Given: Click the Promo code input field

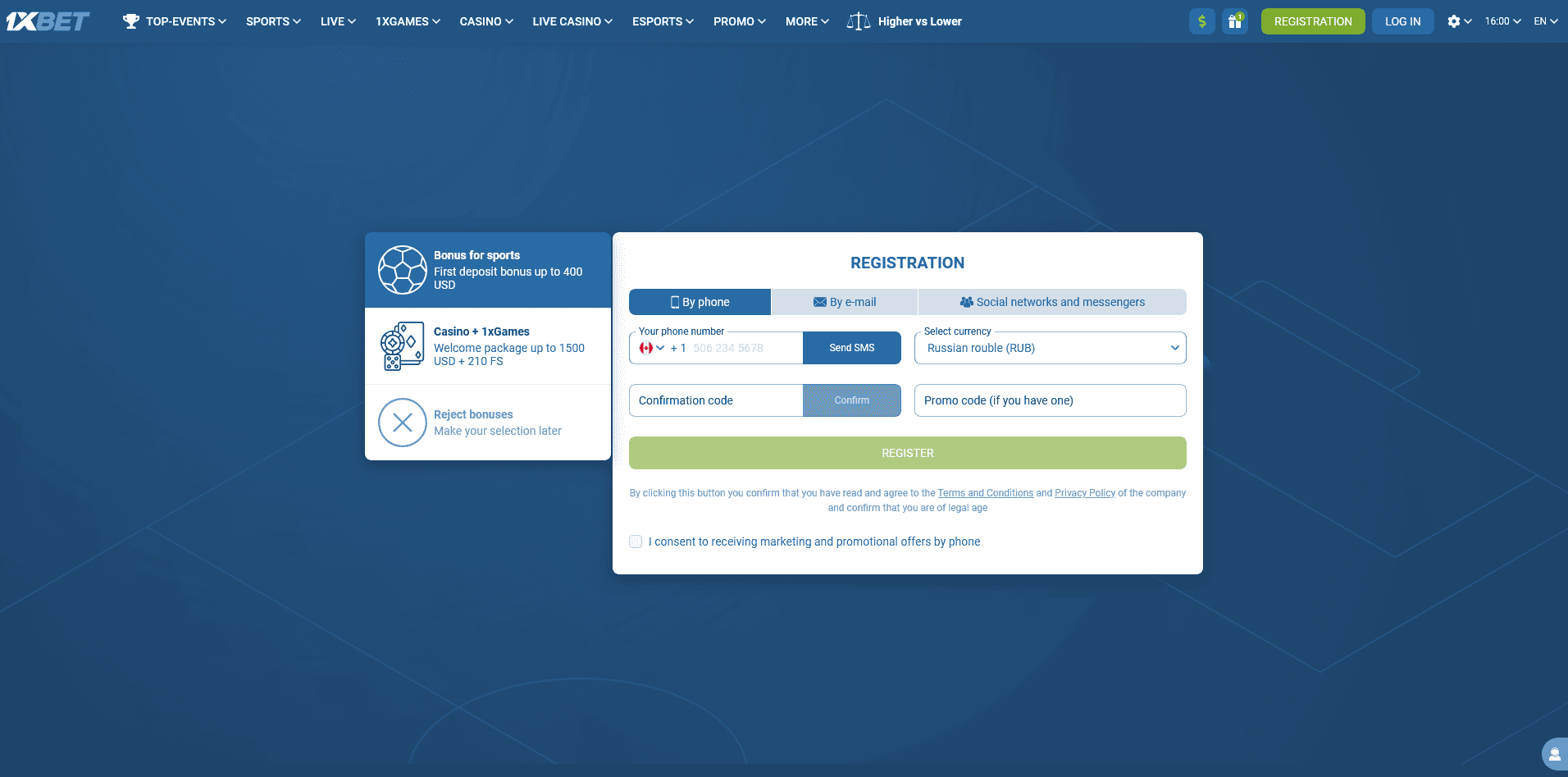Looking at the screenshot, I should click(1050, 400).
